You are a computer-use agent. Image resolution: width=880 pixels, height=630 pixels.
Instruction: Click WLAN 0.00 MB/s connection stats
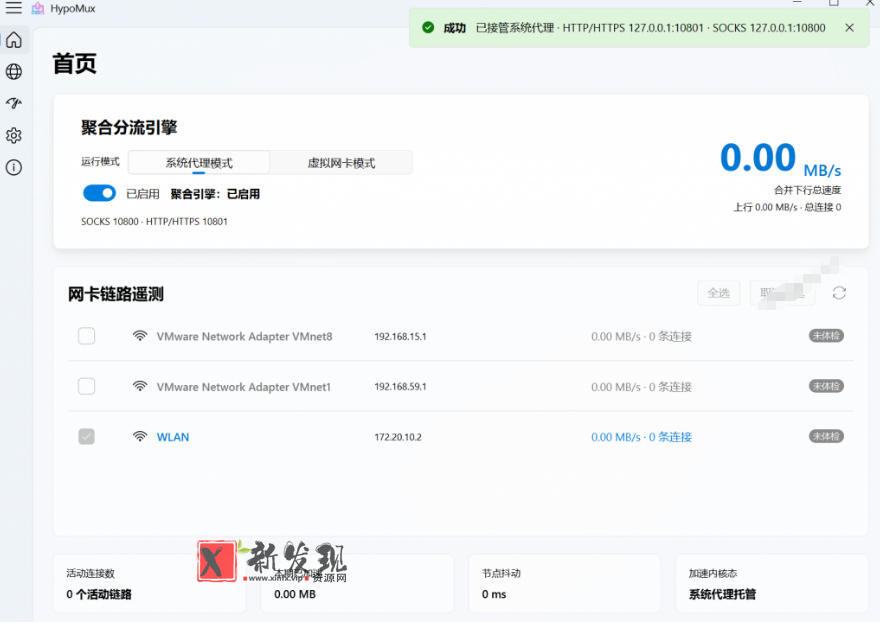[x=641, y=437]
